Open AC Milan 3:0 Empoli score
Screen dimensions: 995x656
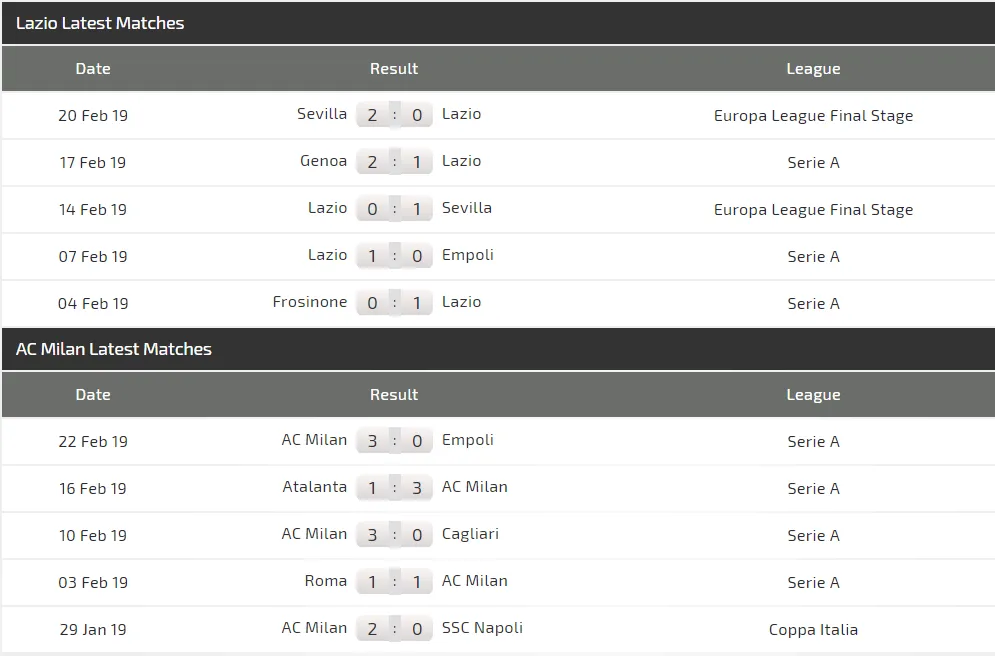click(394, 441)
